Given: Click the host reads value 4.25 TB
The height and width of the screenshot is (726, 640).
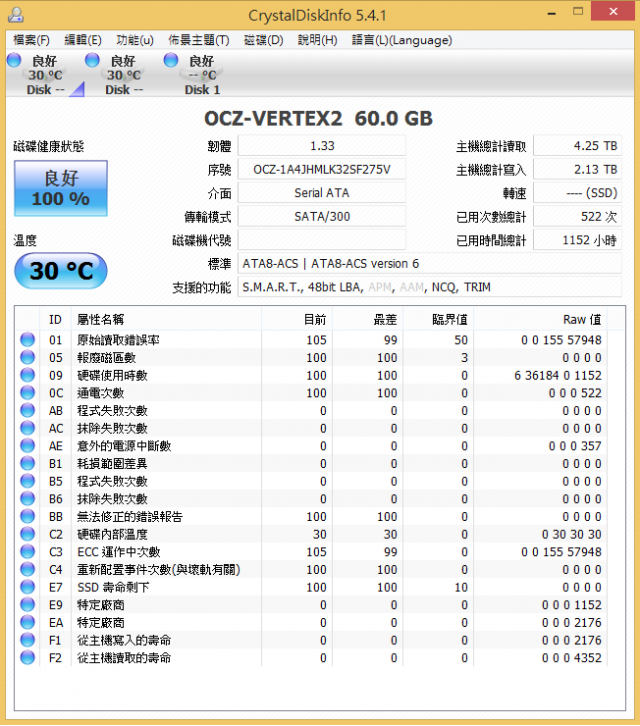Looking at the screenshot, I should (x=577, y=146).
